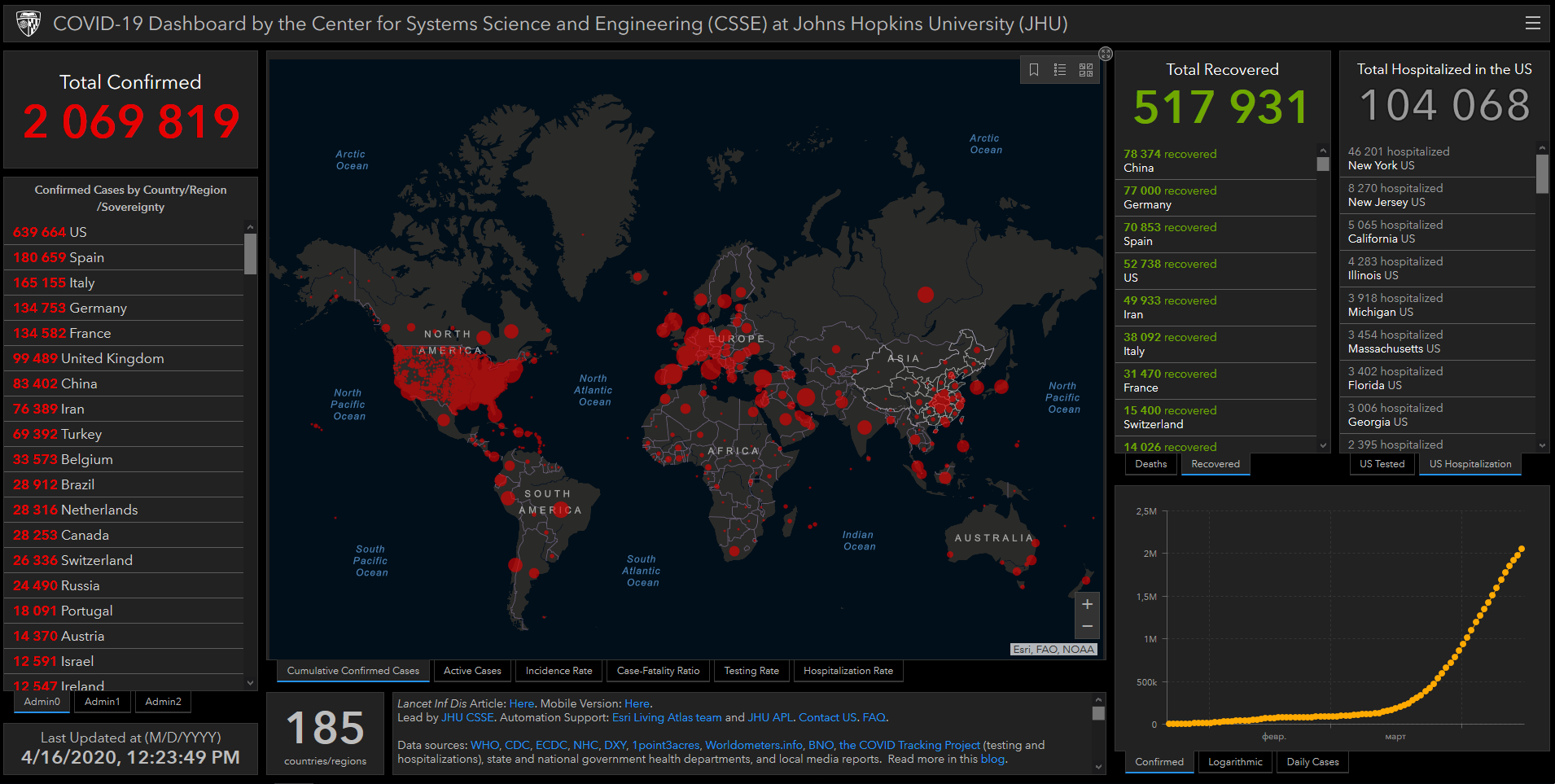The image size is (1555, 784).
Task: Switch chart to Logarithmic
Action: point(1235,762)
